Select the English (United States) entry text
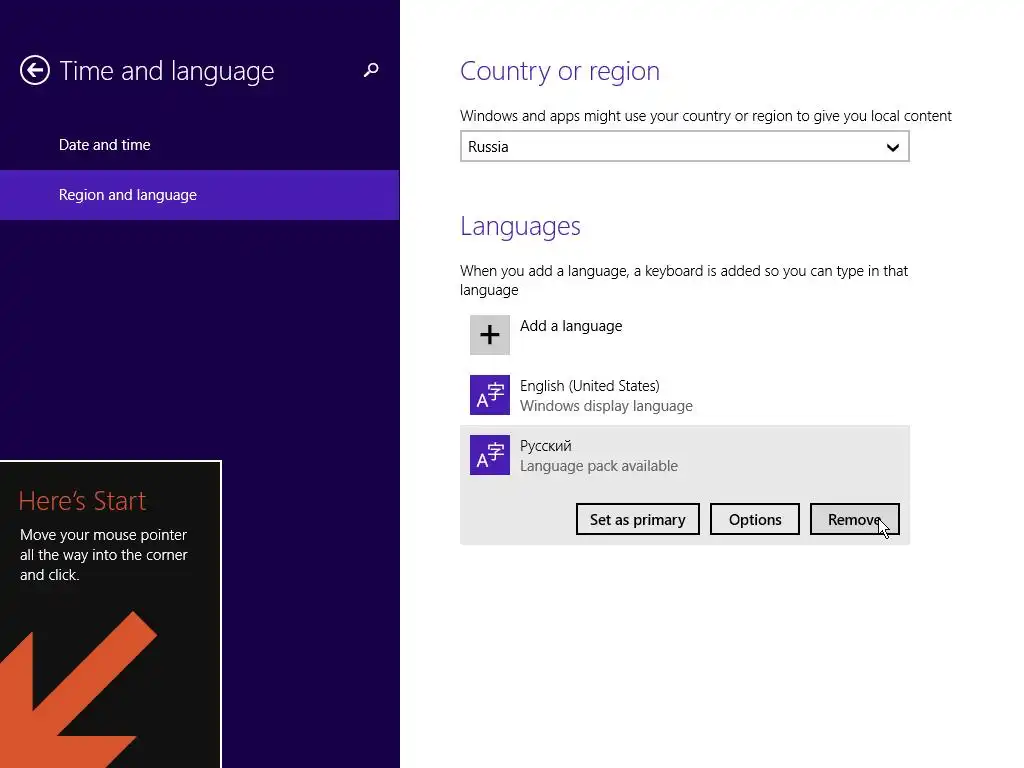Viewport: 1024px width, 768px height. (590, 386)
